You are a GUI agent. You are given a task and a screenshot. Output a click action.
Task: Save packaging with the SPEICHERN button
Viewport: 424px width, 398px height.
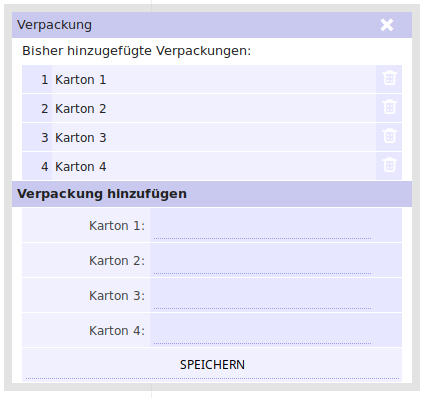coord(212,365)
